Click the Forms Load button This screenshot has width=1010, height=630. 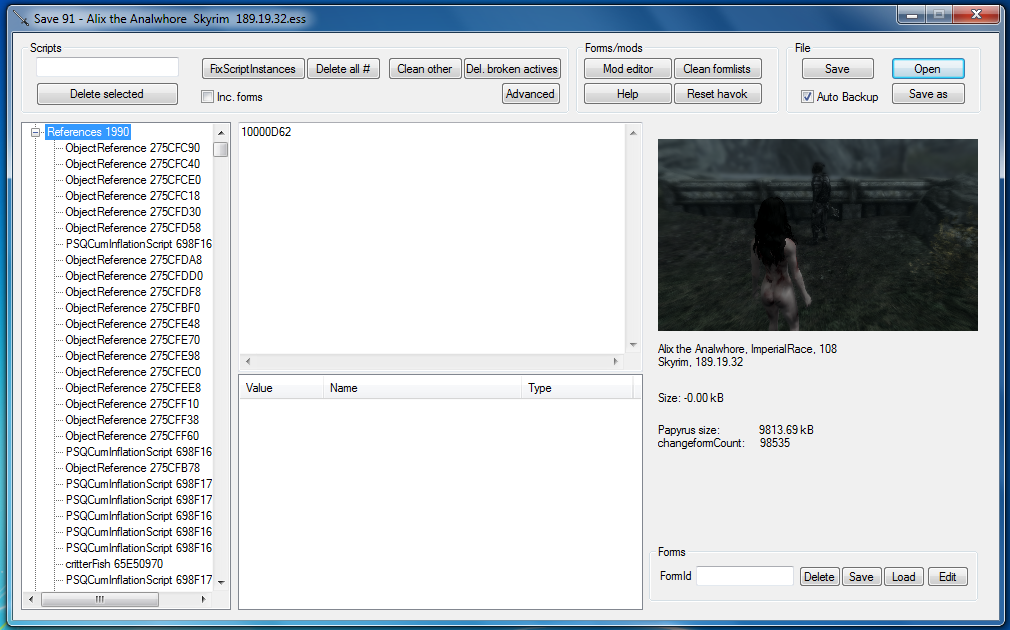pyautogui.click(x=903, y=577)
